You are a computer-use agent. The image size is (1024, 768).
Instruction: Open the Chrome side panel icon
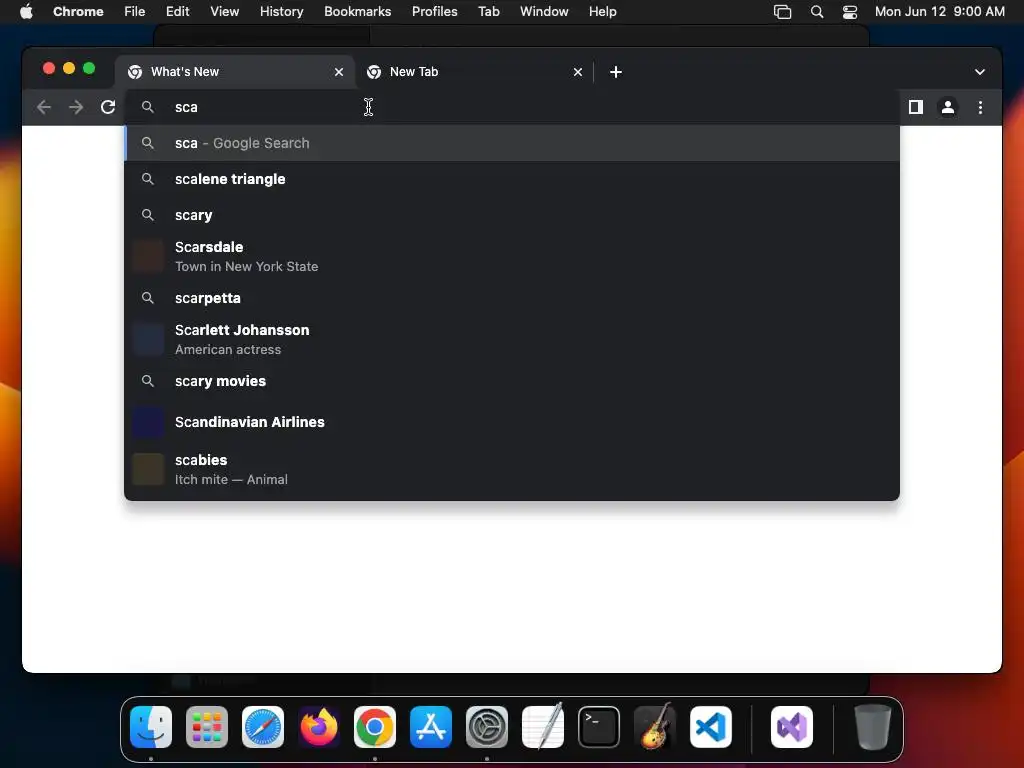[x=916, y=107]
